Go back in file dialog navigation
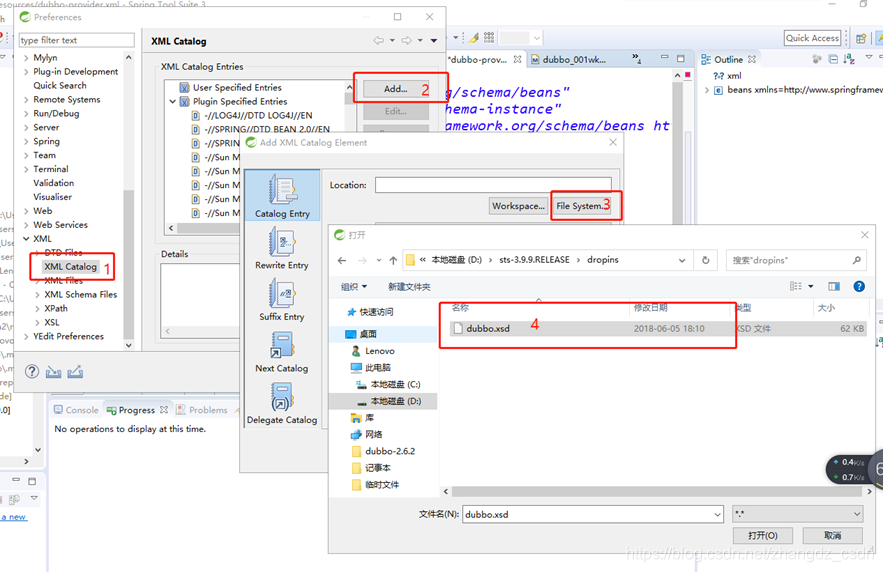The width and height of the screenshot is (883, 572). (x=342, y=260)
